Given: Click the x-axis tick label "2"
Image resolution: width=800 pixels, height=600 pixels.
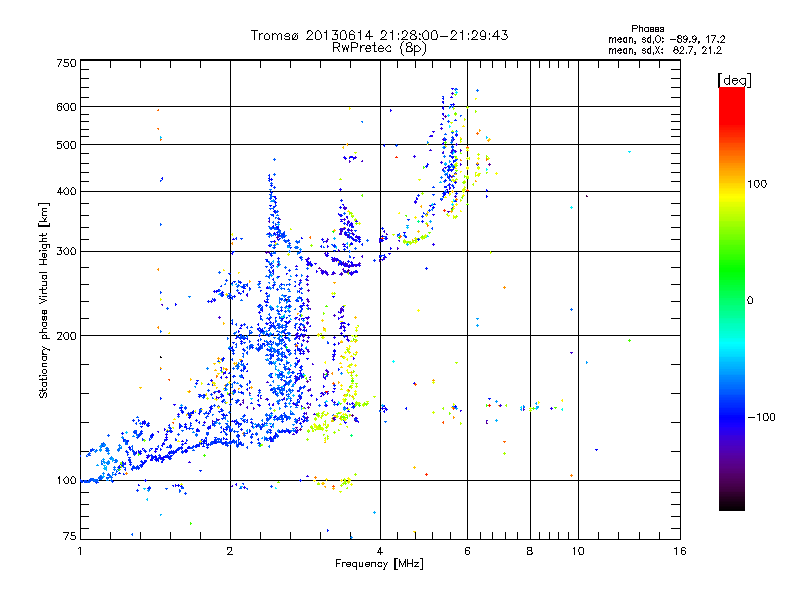Looking at the screenshot, I should 230,551.
